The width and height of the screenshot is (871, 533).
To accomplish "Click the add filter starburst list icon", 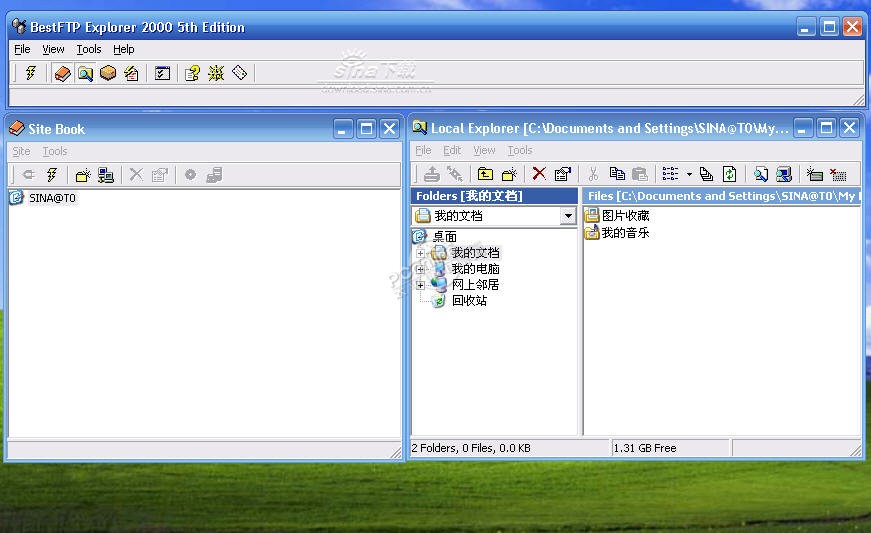I will click(x=814, y=174).
